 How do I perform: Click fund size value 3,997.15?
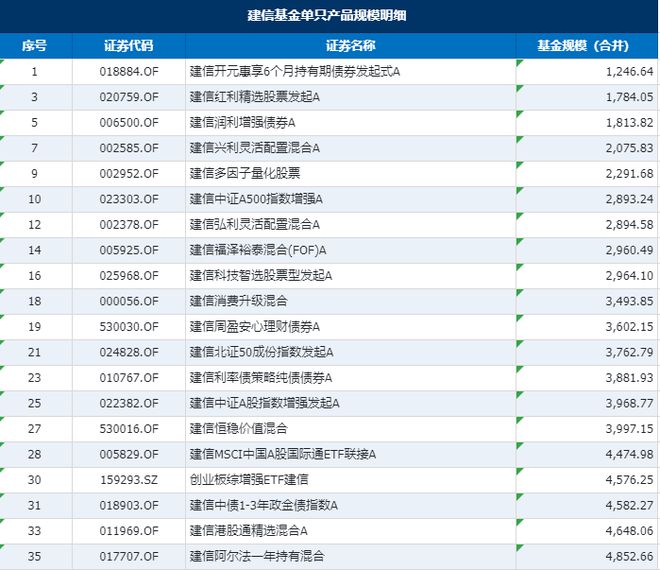(x=629, y=429)
